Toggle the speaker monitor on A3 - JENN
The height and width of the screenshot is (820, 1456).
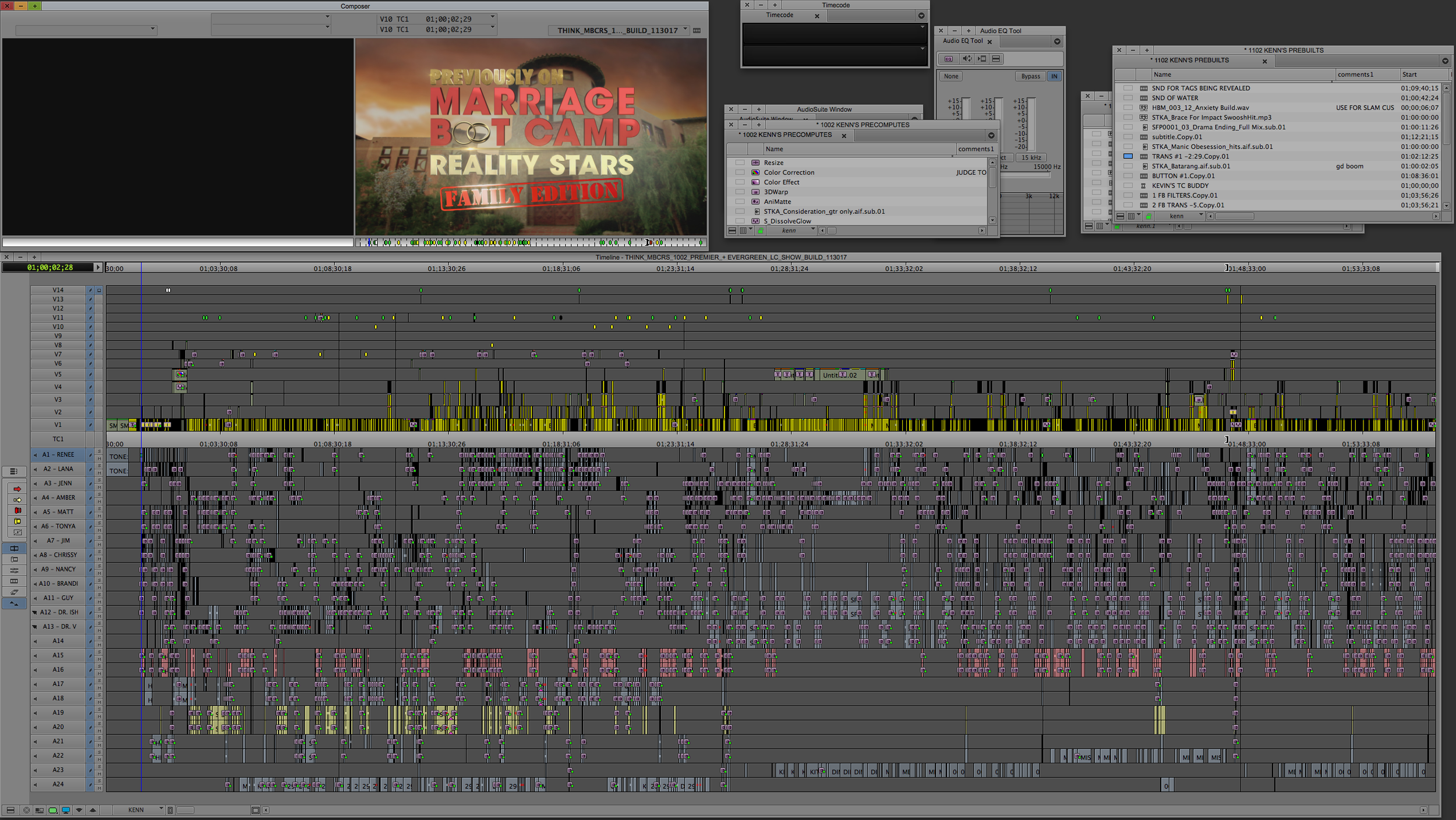pos(36,483)
